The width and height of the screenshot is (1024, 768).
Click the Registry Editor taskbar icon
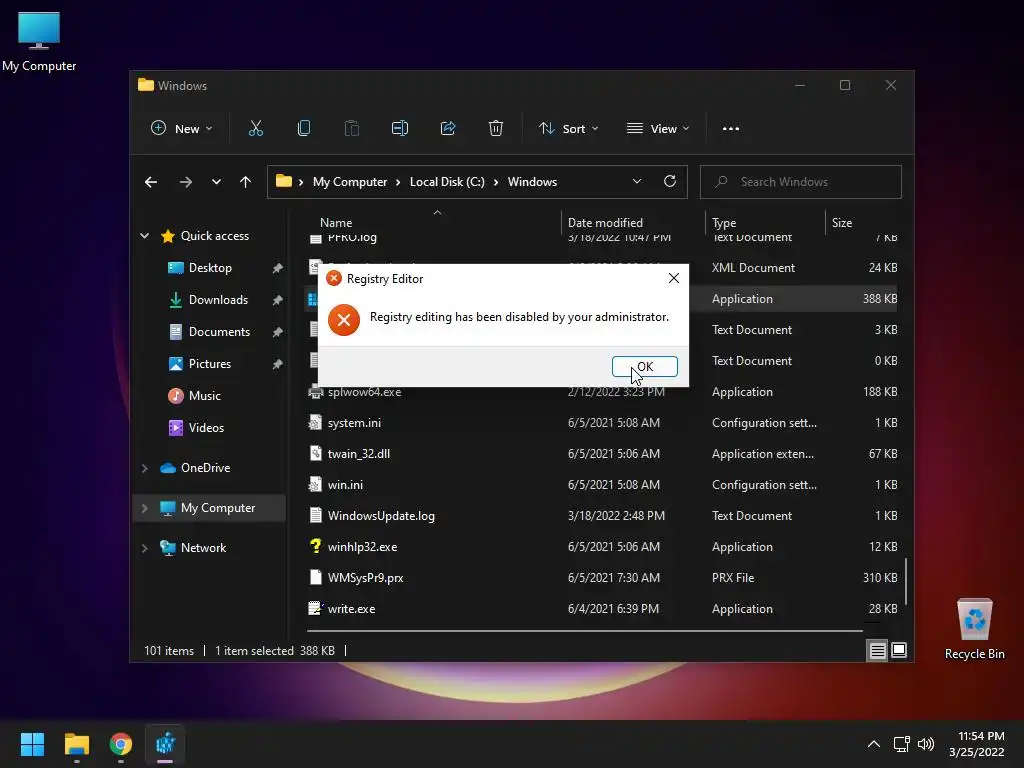click(165, 744)
